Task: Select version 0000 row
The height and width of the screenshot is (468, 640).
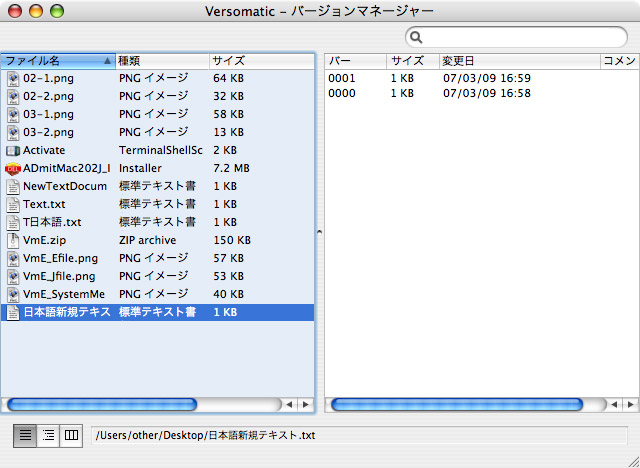Action: coord(482,93)
